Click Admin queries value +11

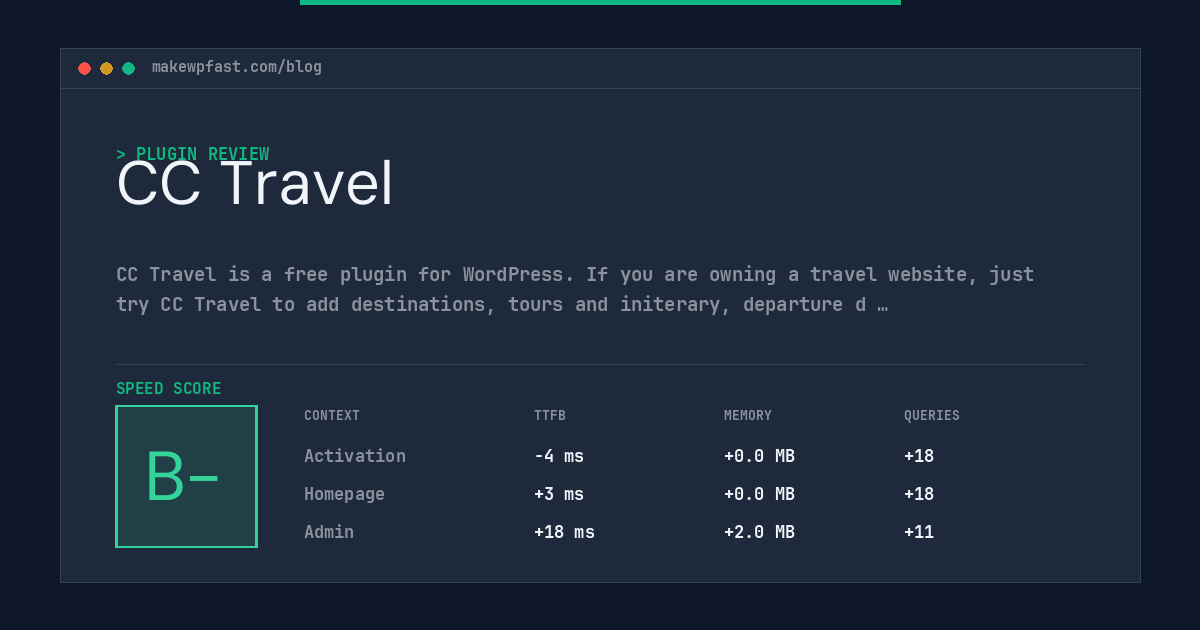(919, 532)
